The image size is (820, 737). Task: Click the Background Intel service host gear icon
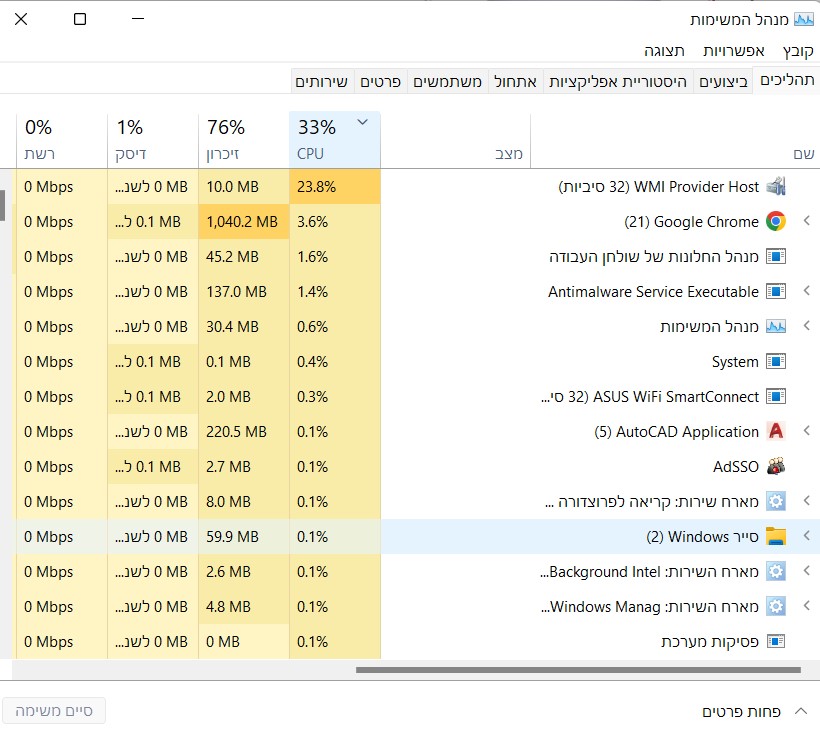(776, 571)
